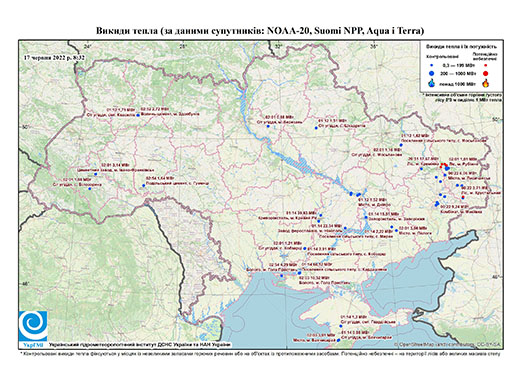Click blue marker at Zdolbuniv cement label
This screenshot has width=520, height=368.
(138, 115)
